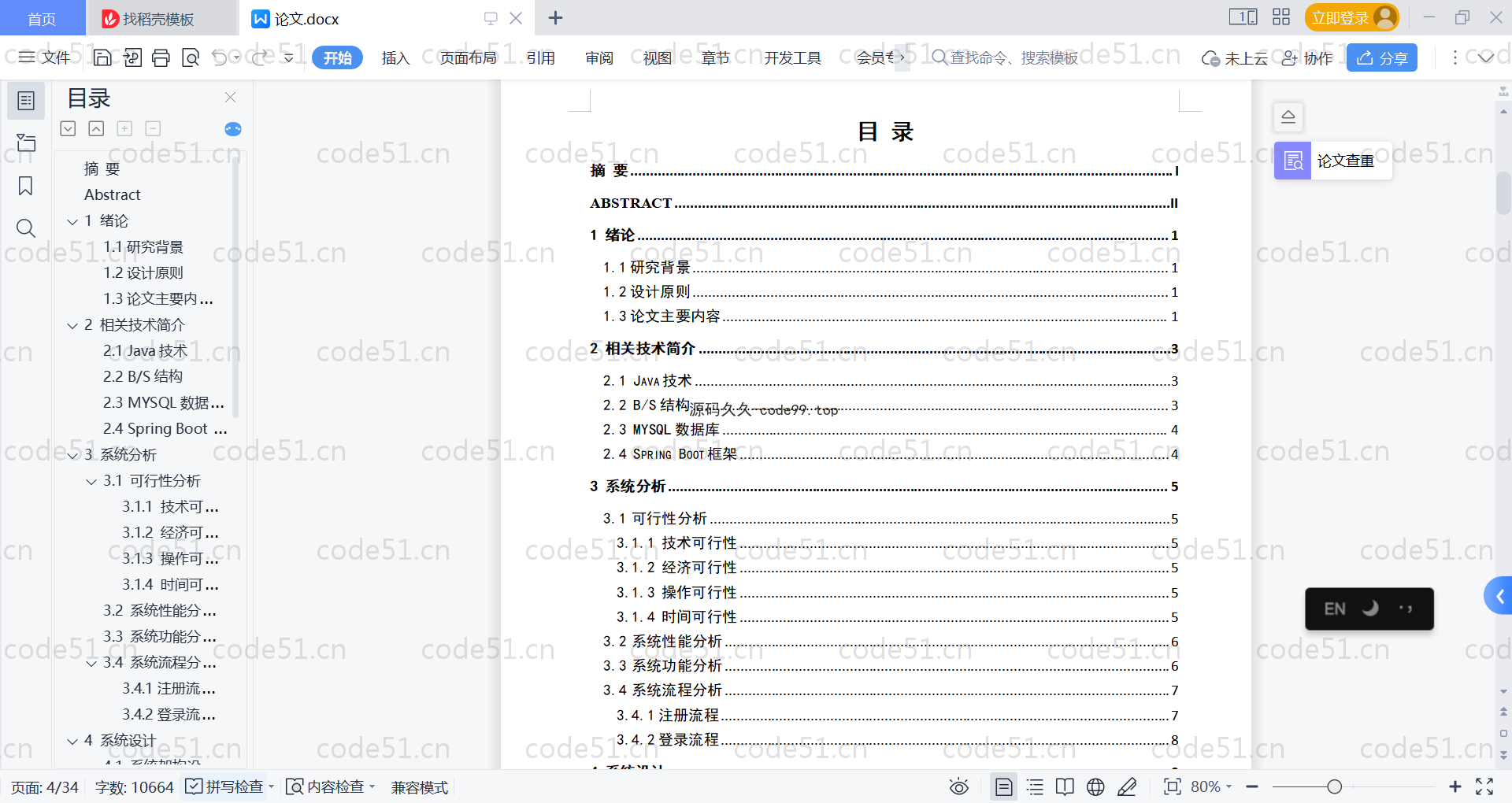Click the 未上云 cloud status button
Screen dimensions: 1512x803
click(1235, 57)
